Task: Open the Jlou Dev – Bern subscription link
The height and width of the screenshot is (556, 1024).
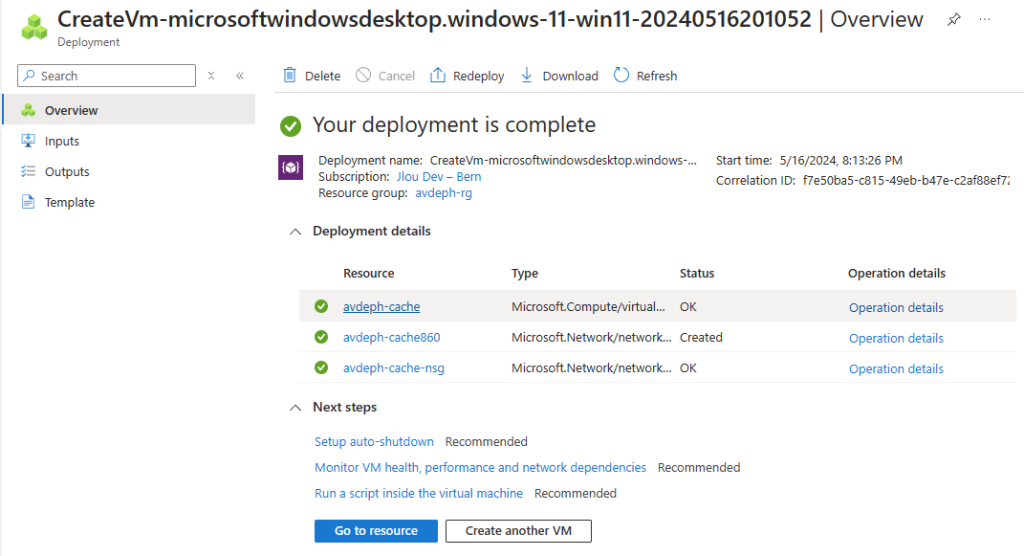Action: pos(439,176)
